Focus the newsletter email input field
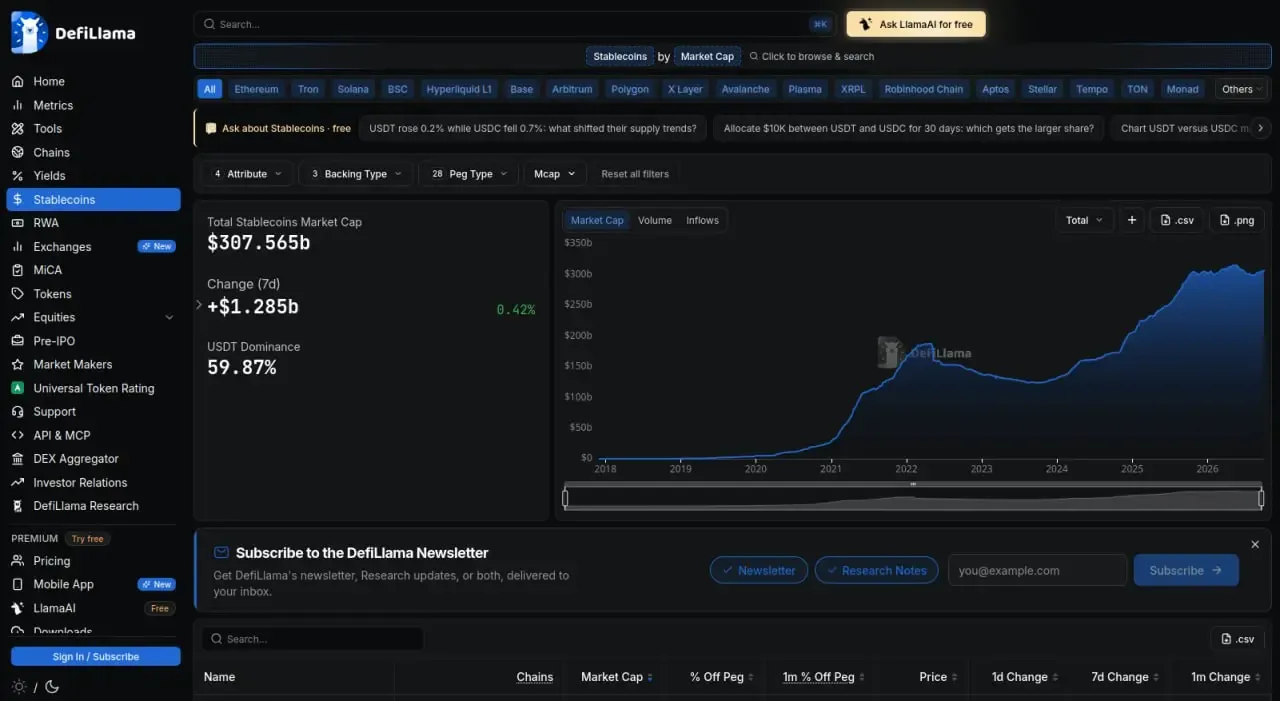Viewport: 1280px width, 701px height. click(1037, 570)
